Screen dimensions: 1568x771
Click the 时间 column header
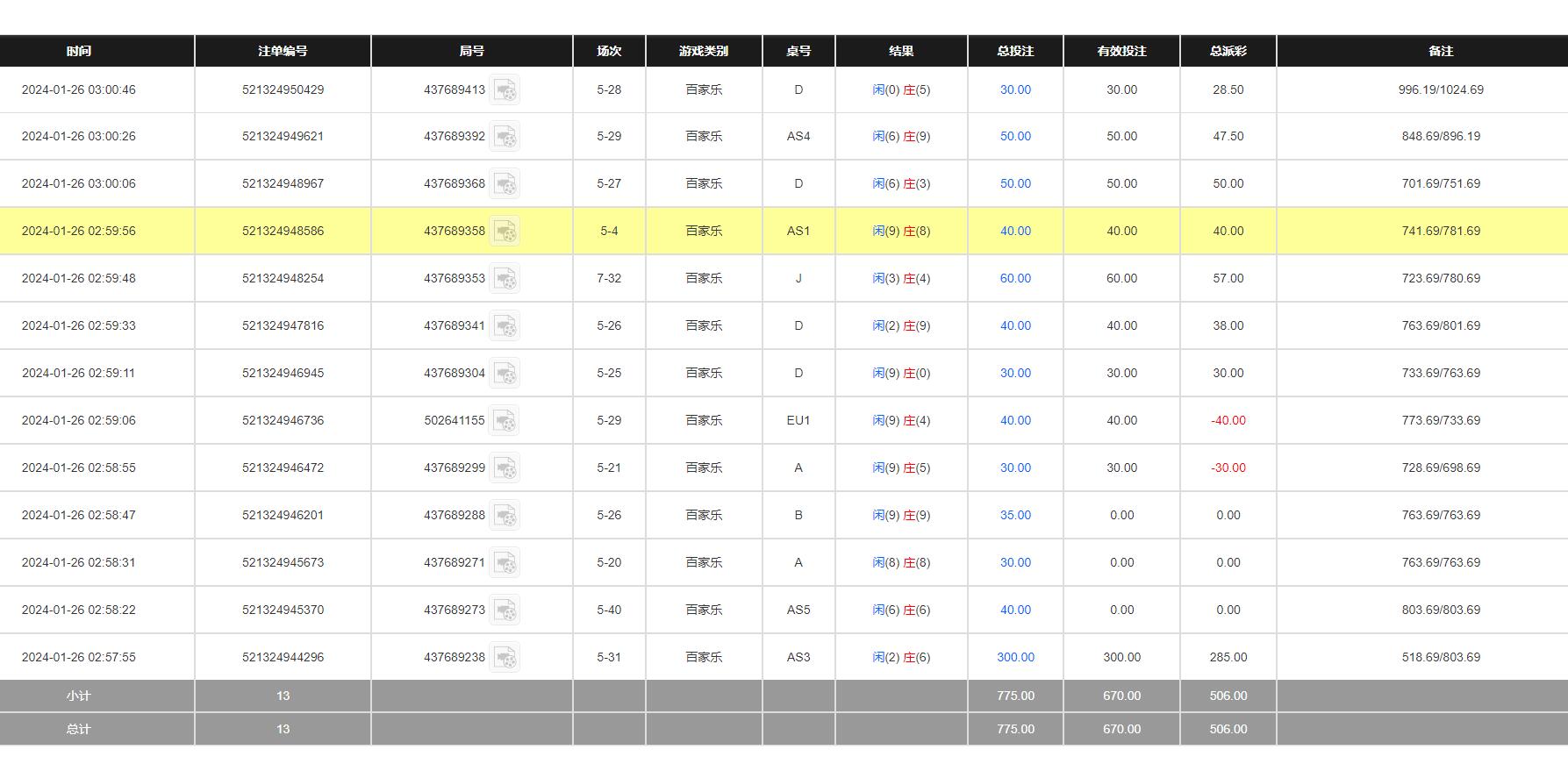click(79, 51)
